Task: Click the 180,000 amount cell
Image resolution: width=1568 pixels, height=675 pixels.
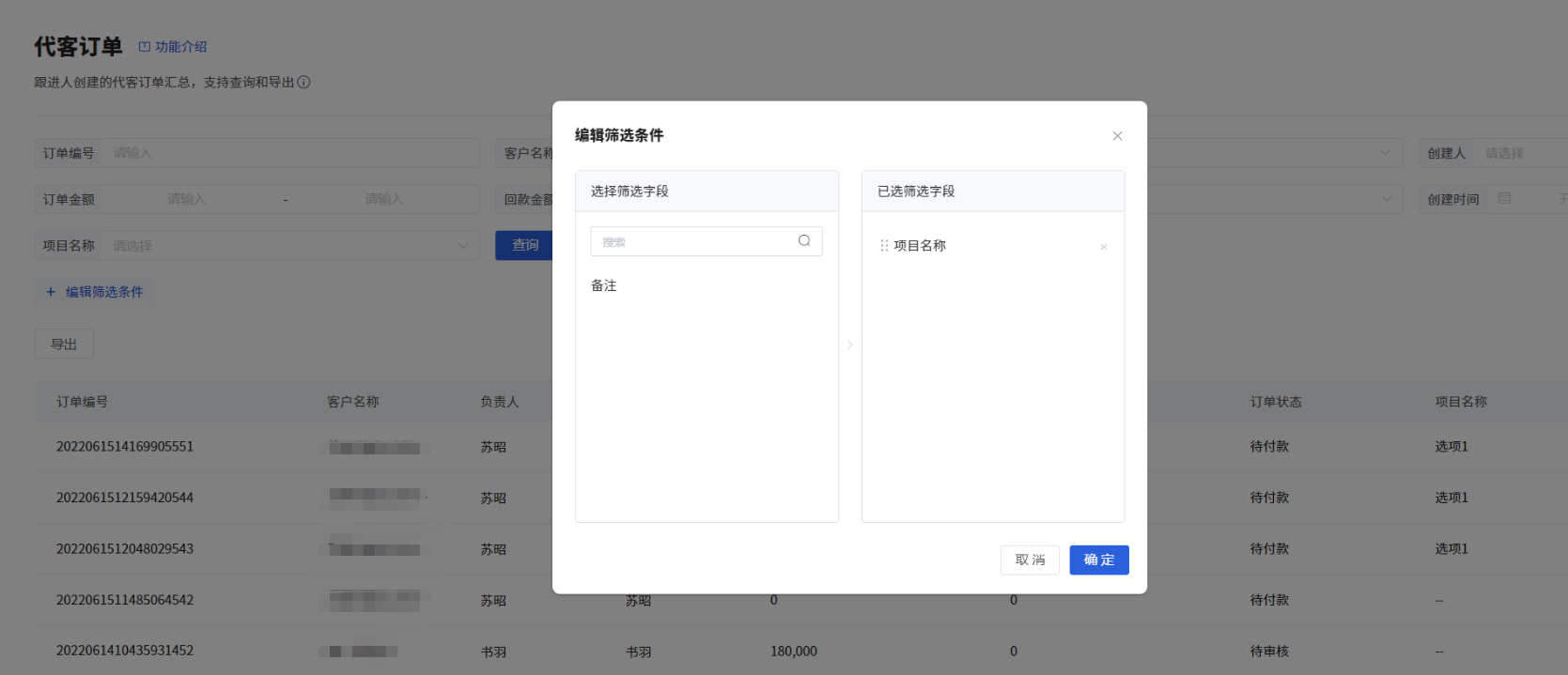Action: tap(794, 652)
